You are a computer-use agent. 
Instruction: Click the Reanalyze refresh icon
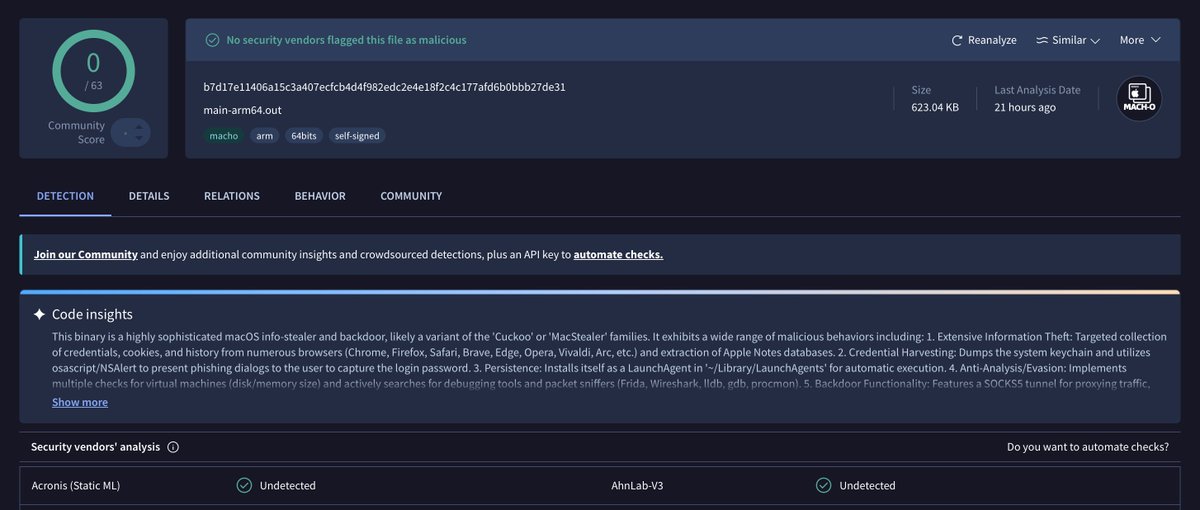(x=957, y=40)
